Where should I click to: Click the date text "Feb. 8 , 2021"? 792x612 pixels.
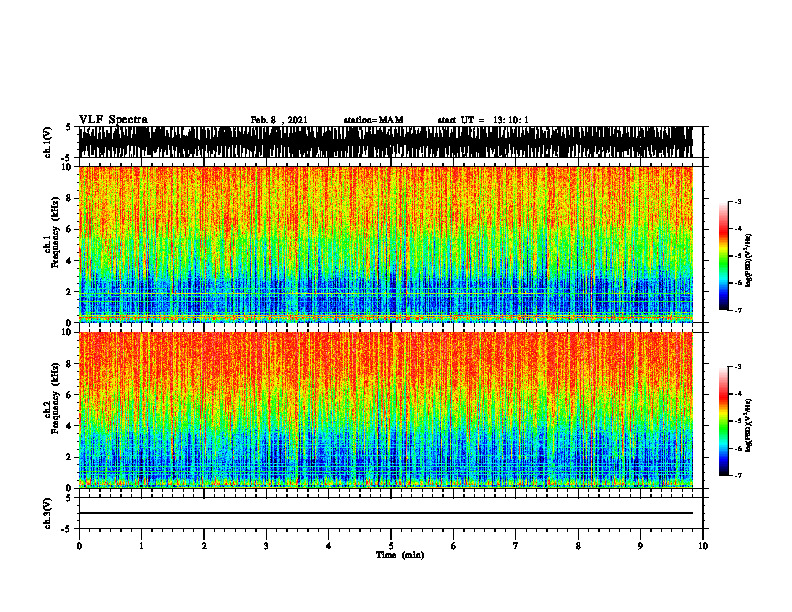click(x=279, y=120)
